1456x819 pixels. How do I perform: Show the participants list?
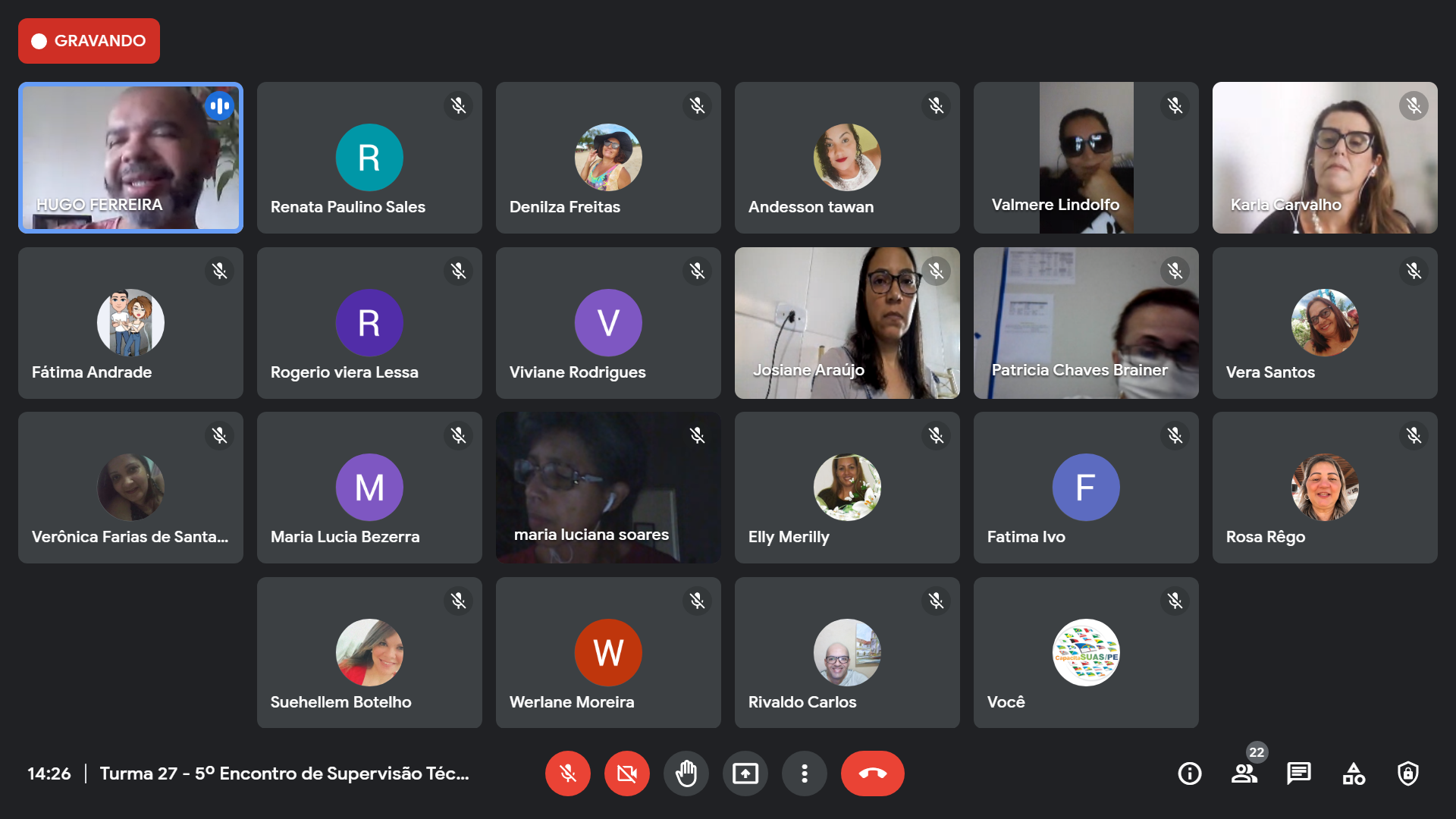[x=1244, y=773]
